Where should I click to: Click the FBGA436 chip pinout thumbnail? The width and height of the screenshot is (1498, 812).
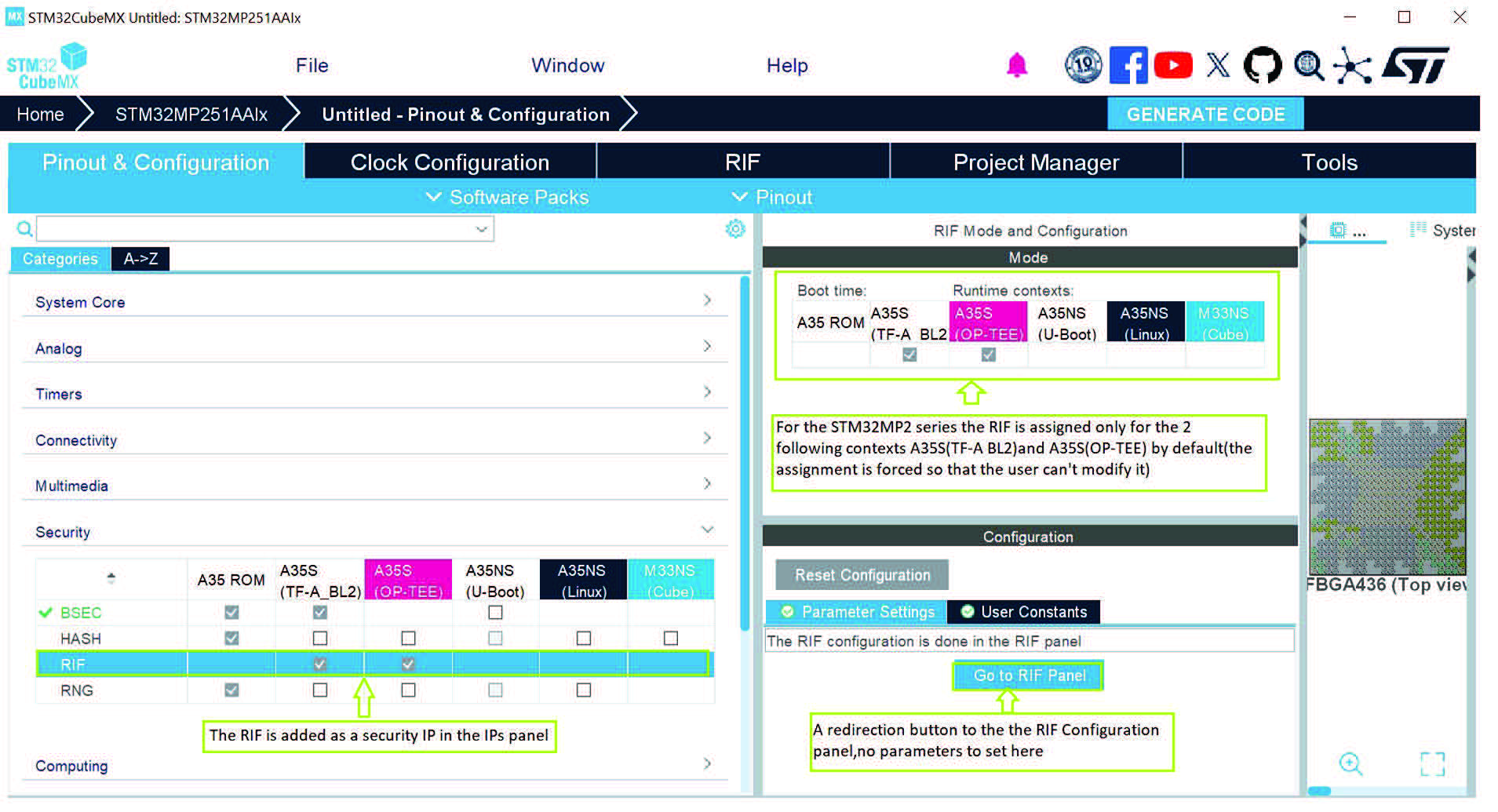1387,497
